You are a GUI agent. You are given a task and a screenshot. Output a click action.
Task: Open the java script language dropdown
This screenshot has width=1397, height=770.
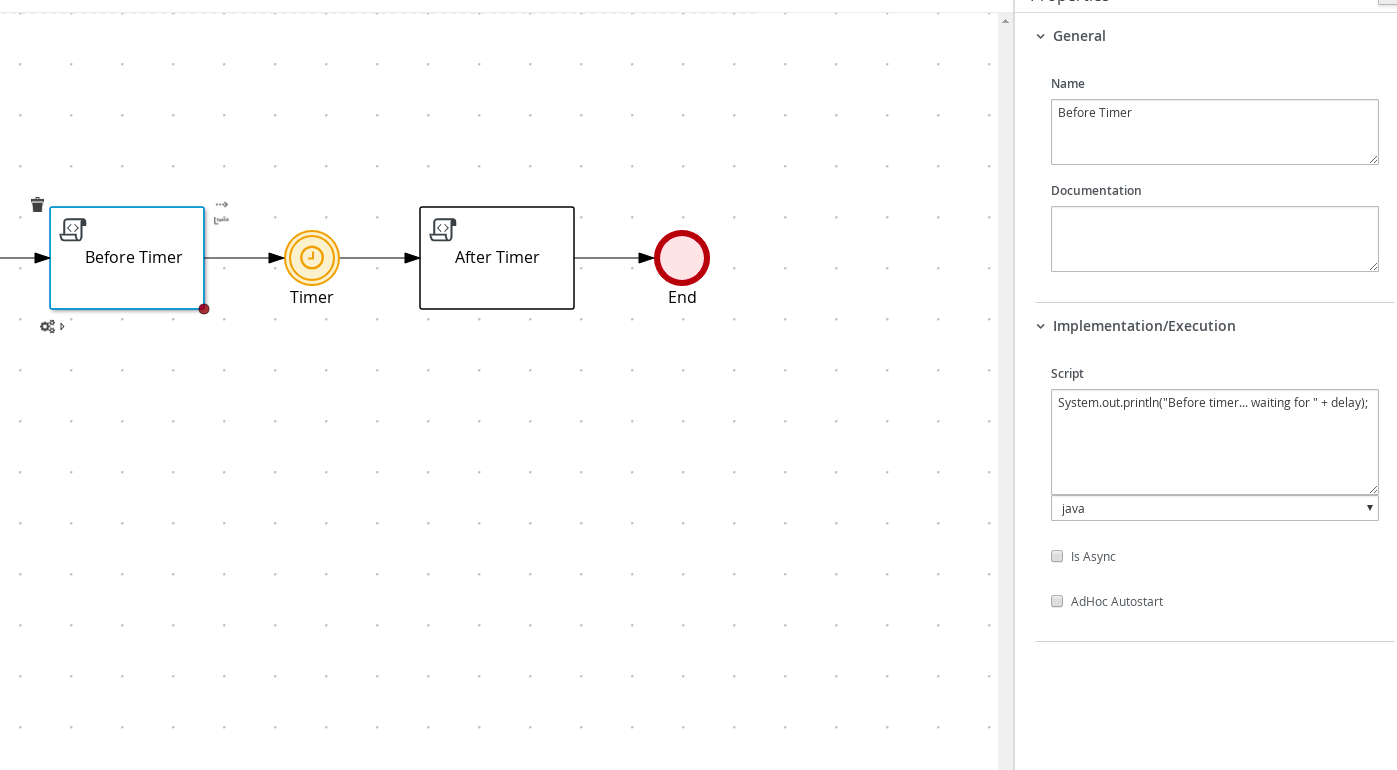click(1215, 508)
